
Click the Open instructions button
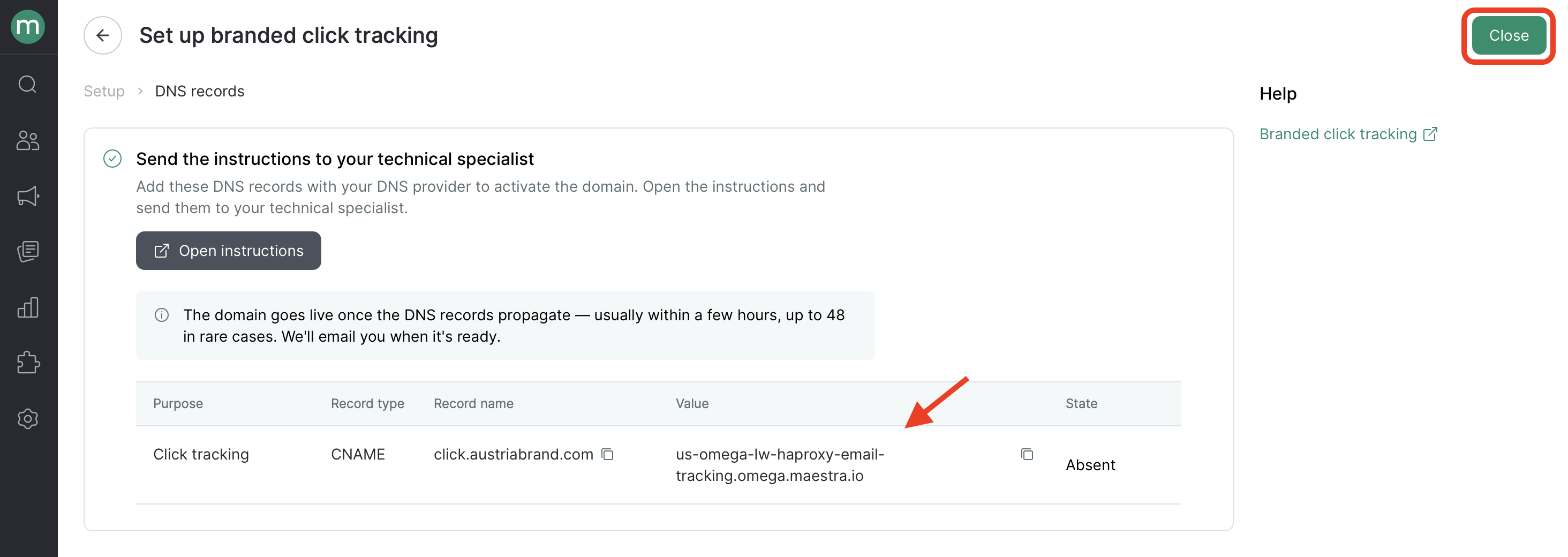[x=228, y=251]
